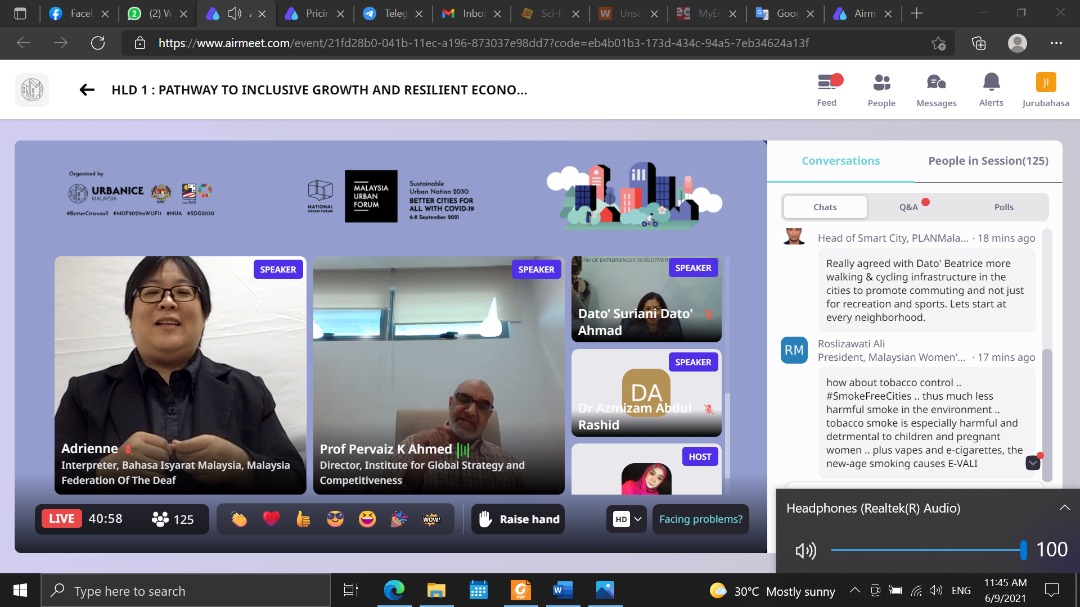Jump to latest chat messages arrow
The image size is (1080, 607).
1032,463
